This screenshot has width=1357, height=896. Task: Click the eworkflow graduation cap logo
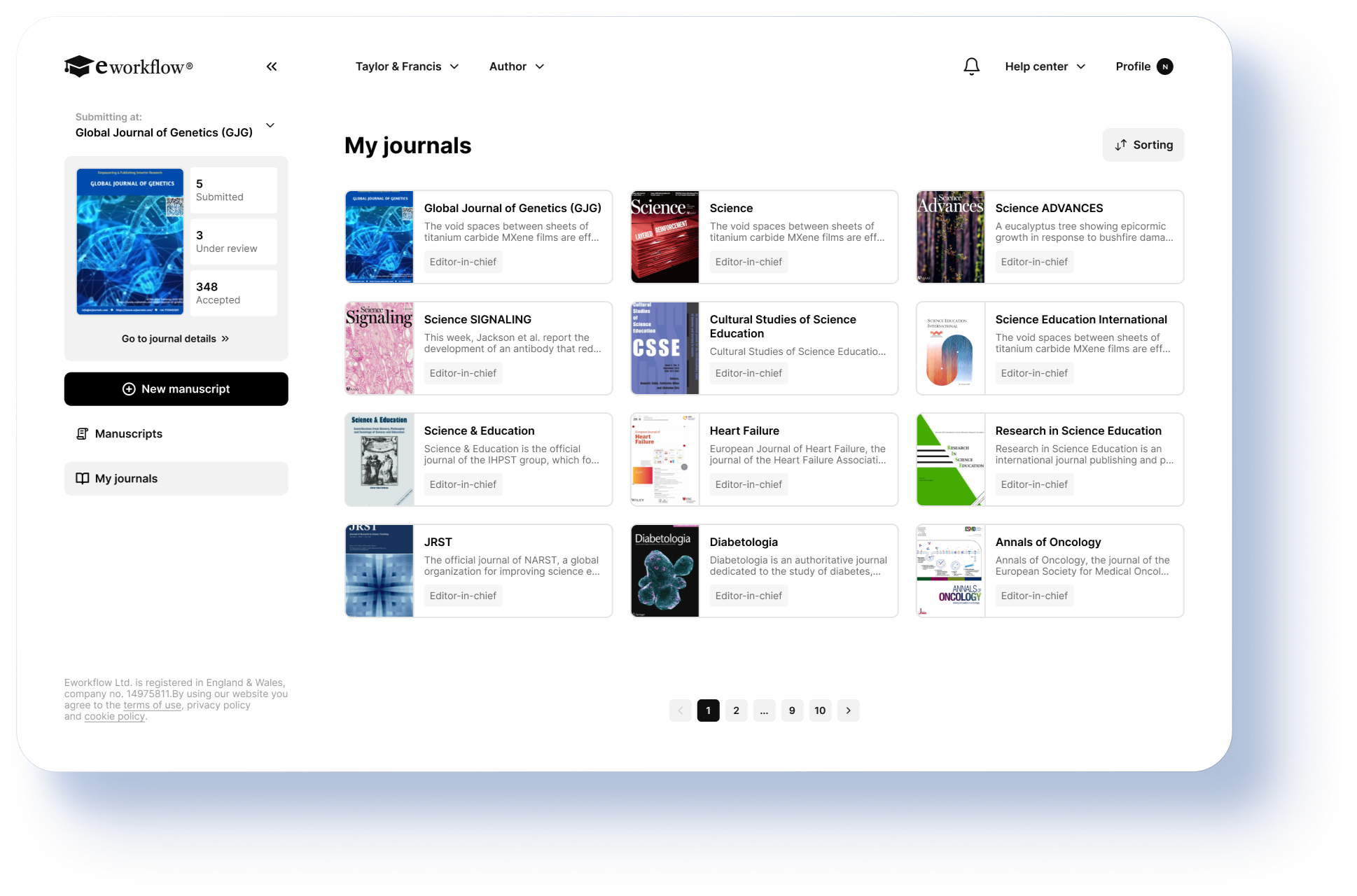tap(79, 66)
